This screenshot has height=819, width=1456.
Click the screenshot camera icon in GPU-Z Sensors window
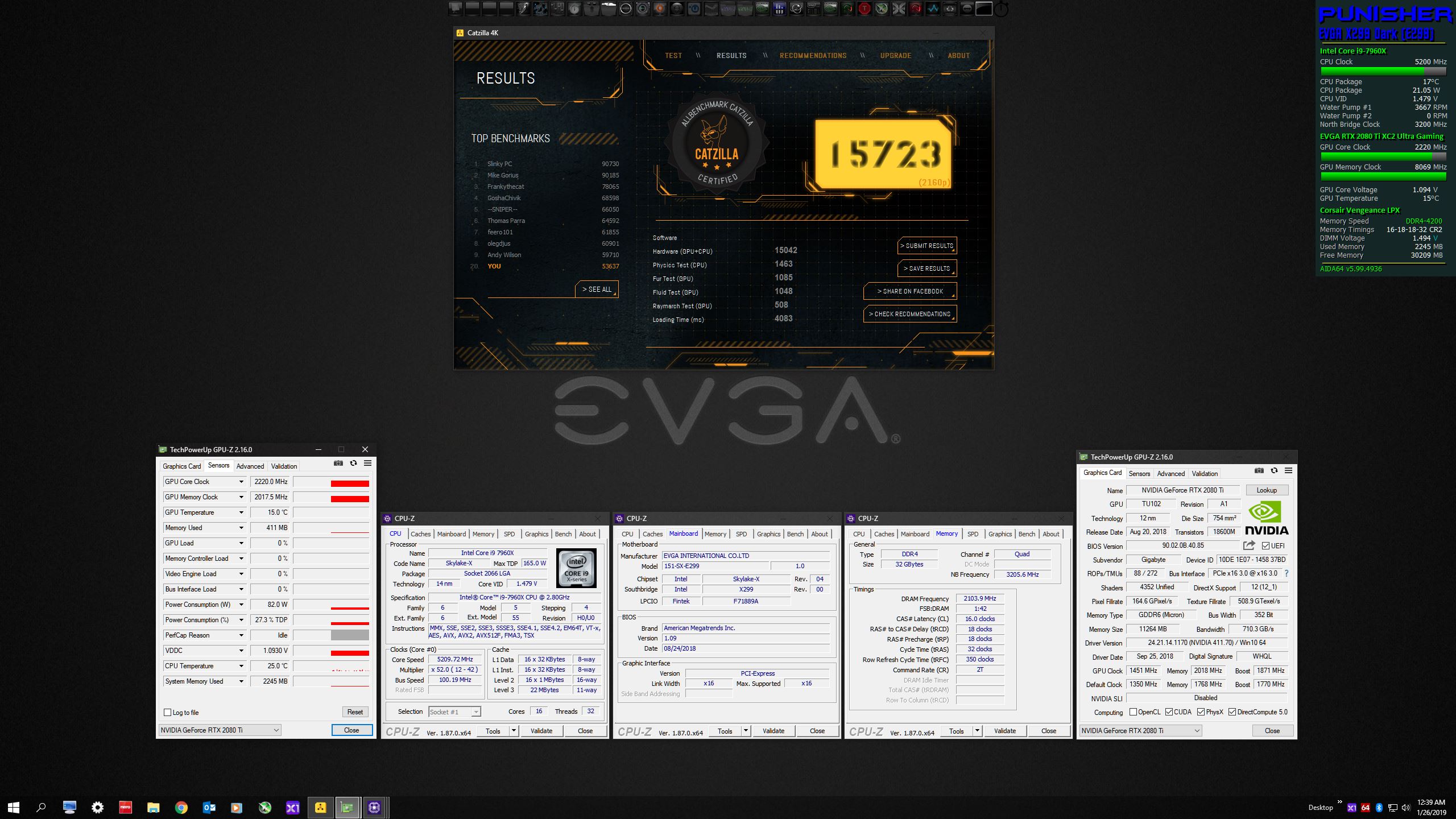(x=338, y=464)
